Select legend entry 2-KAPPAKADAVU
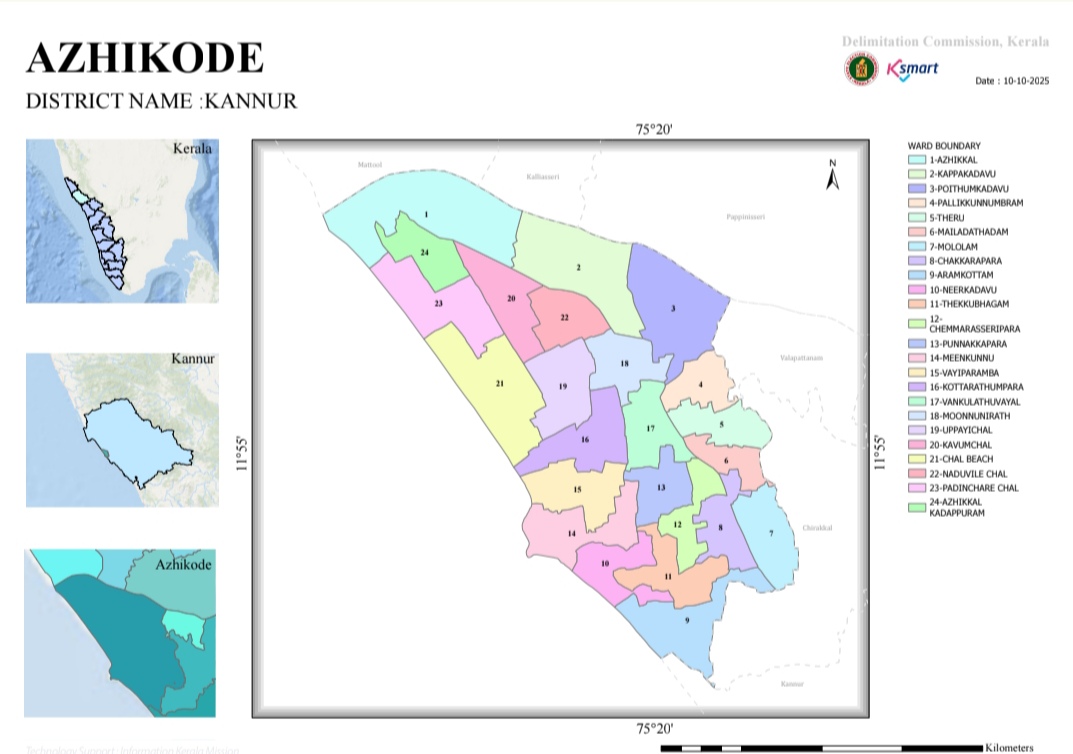The width and height of the screenshot is (1073, 754). pyautogui.click(x=952, y=174)
